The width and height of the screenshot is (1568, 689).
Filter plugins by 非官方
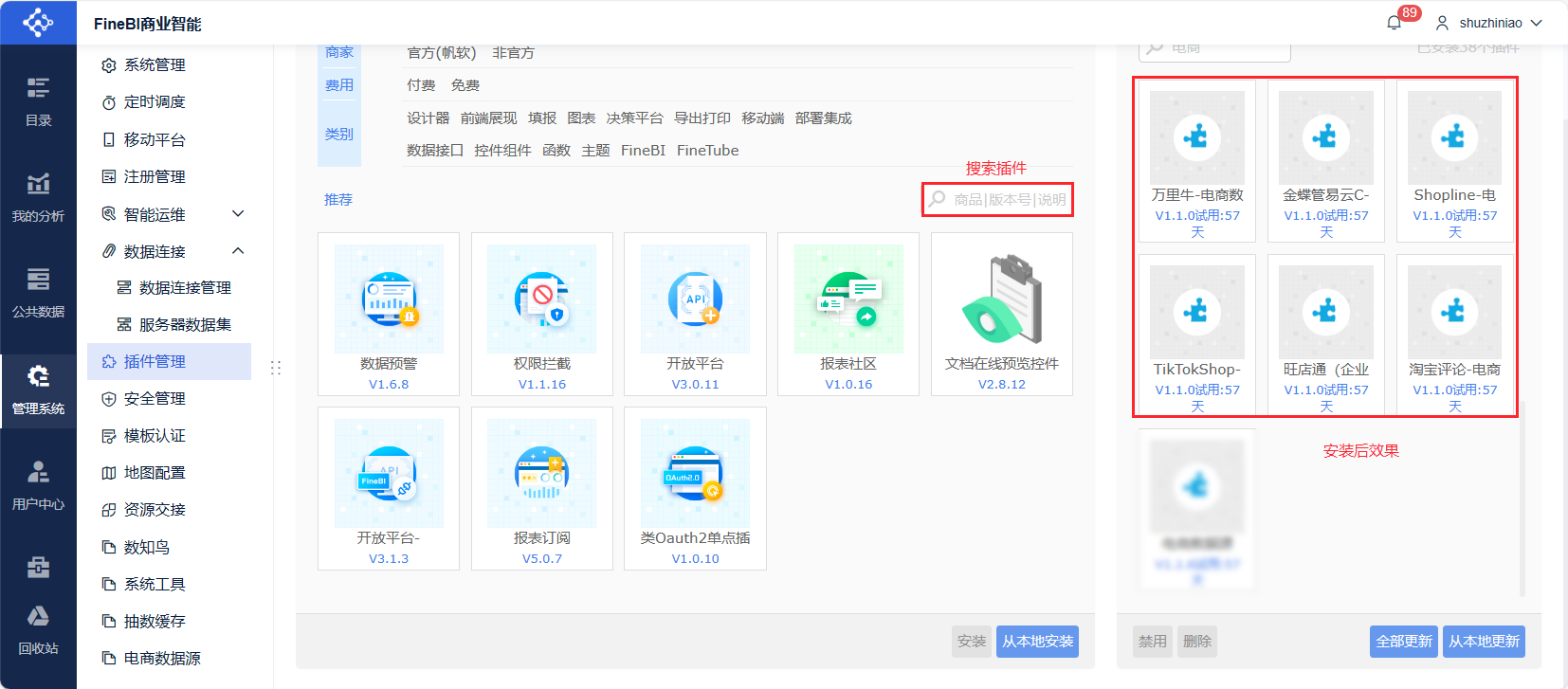pos(513,53)
